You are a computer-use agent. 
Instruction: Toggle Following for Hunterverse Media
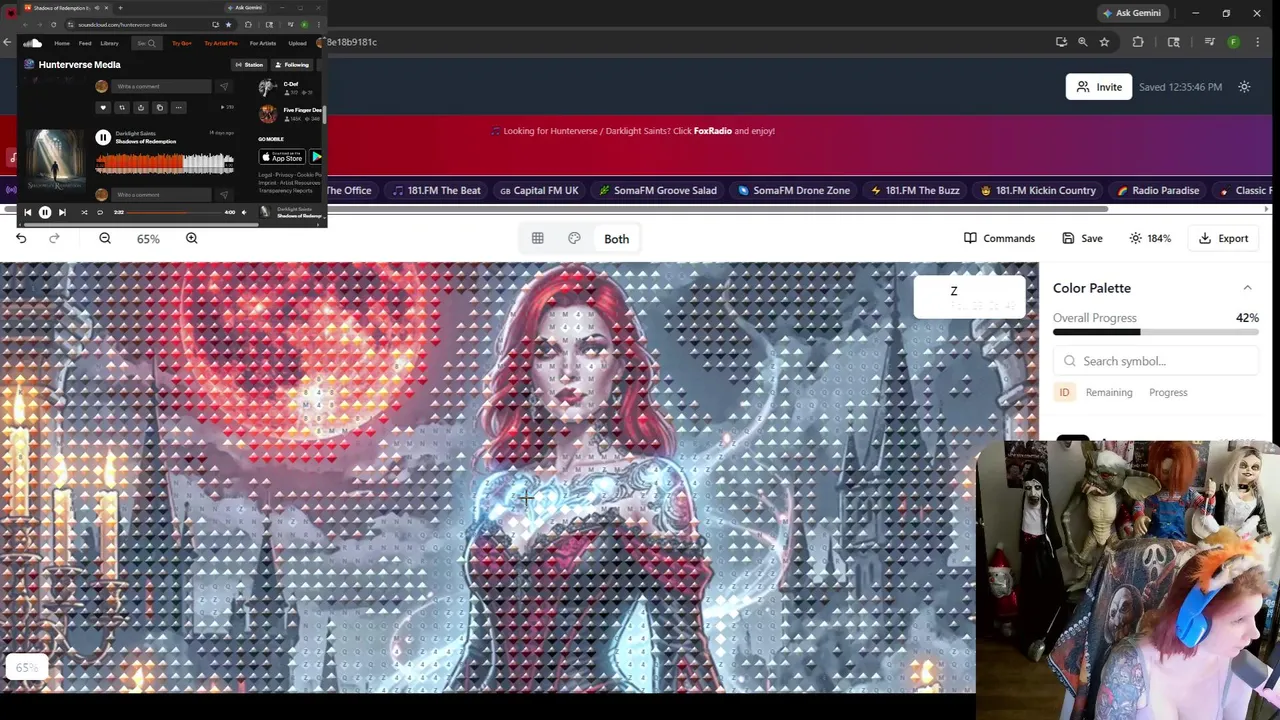click(x=291, y=65)
